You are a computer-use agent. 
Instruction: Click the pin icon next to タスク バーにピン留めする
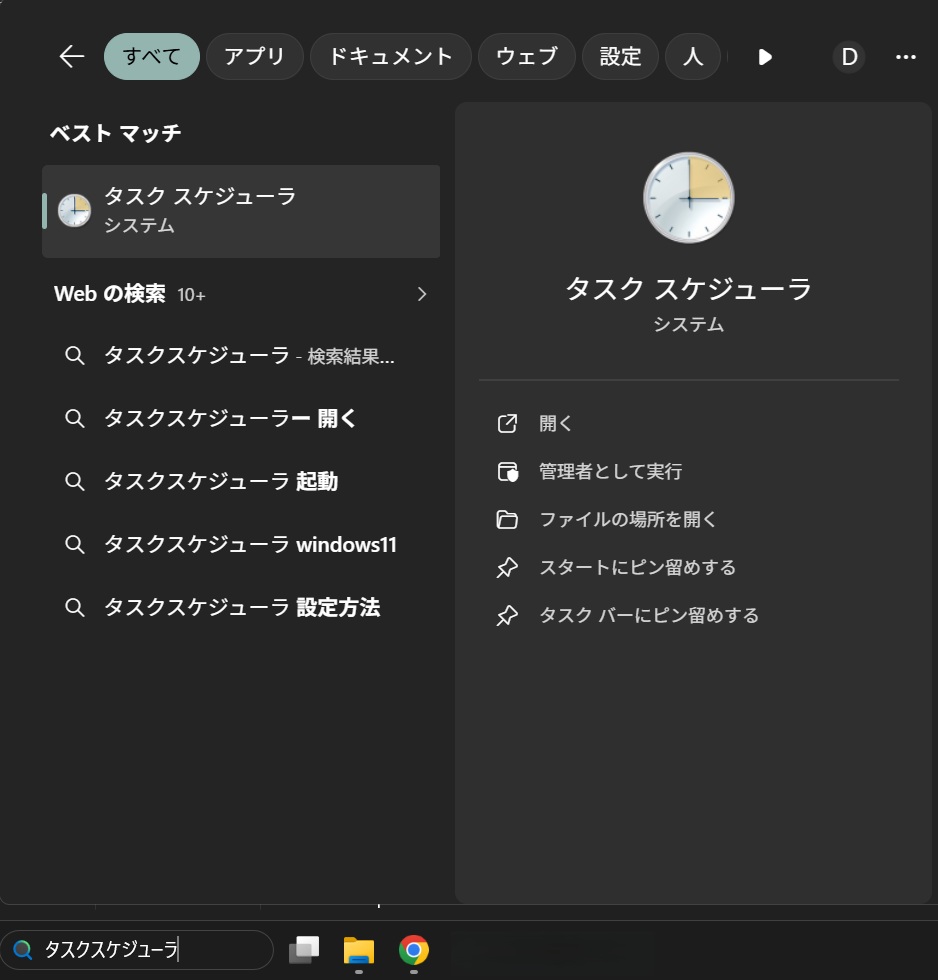tap(507, 616)
